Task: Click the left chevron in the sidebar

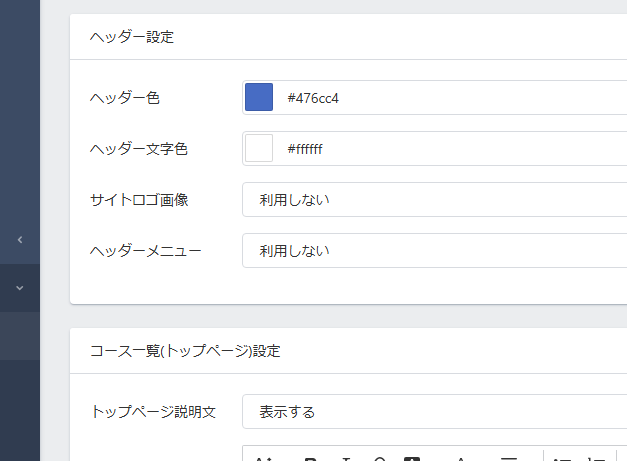Action: coord(20,240)
